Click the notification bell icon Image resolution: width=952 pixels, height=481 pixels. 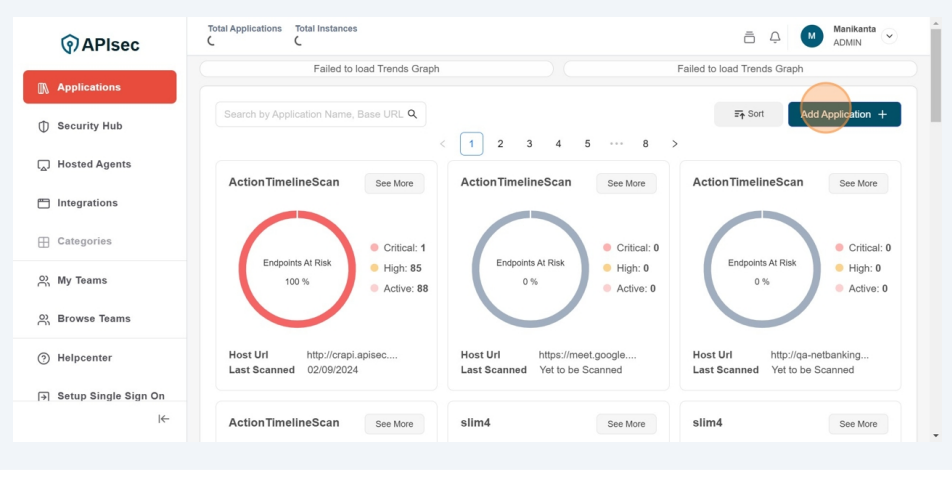pyautogui.click(x=775, y=37)
